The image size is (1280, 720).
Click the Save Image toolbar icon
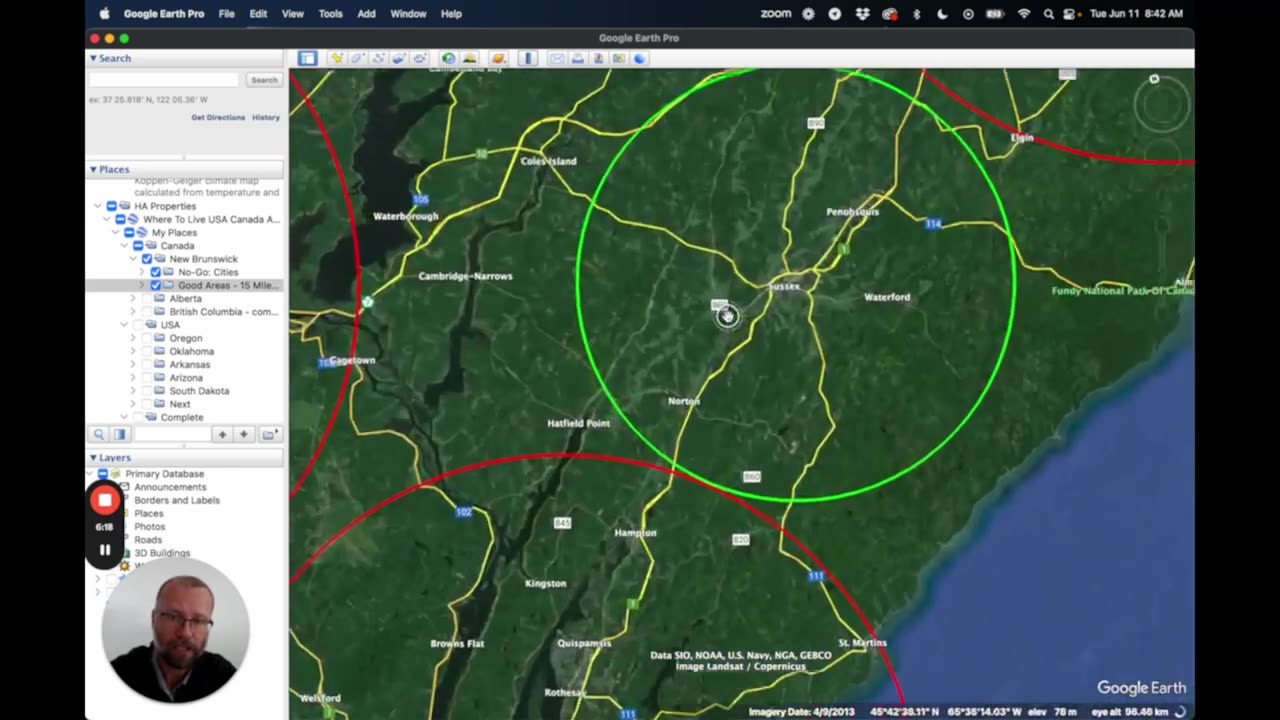598,58
